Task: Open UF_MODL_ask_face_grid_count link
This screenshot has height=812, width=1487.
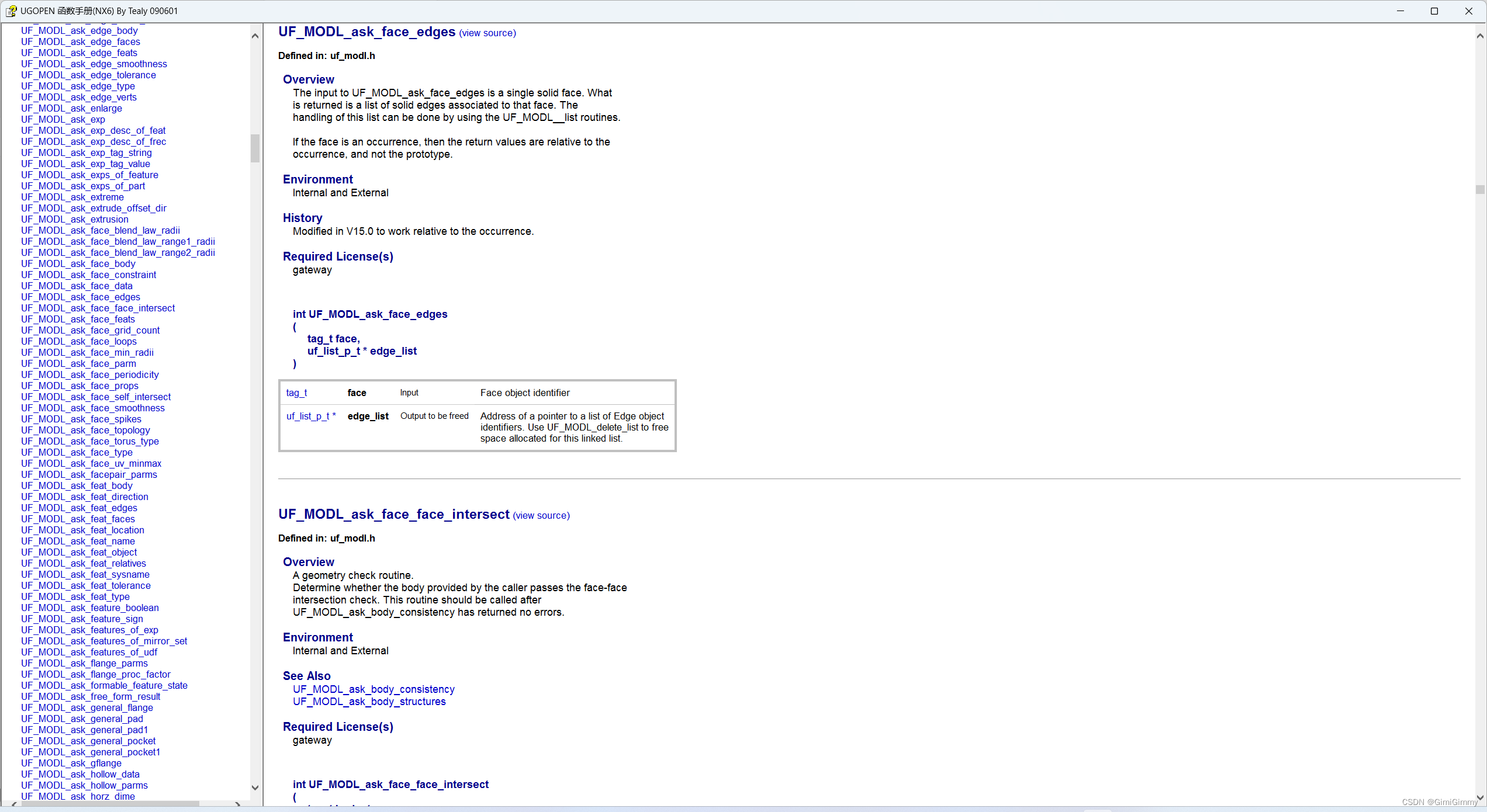Action: pyautogui.click(x=91, y=330)
